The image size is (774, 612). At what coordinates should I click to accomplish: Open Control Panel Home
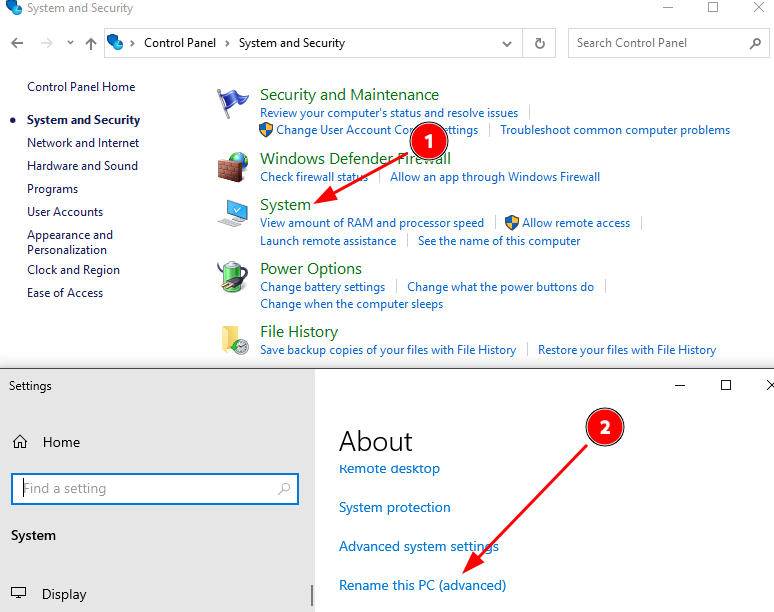[81, 87]
